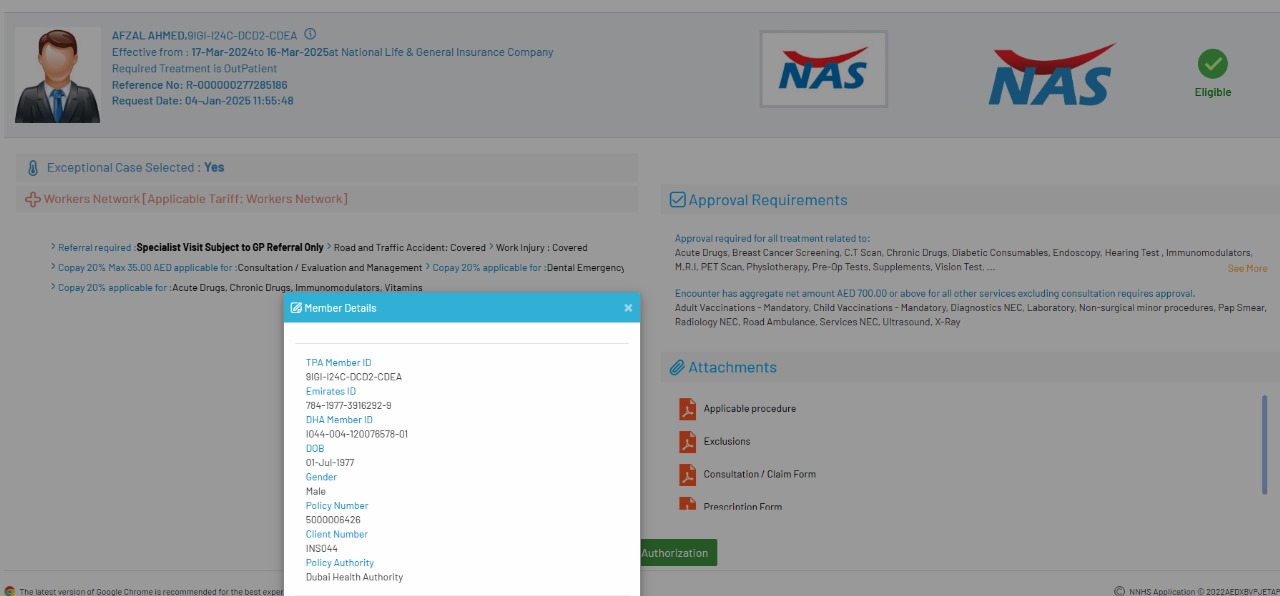
Task: Click the DOB value 01-Jul-1977
Action: 330,463
